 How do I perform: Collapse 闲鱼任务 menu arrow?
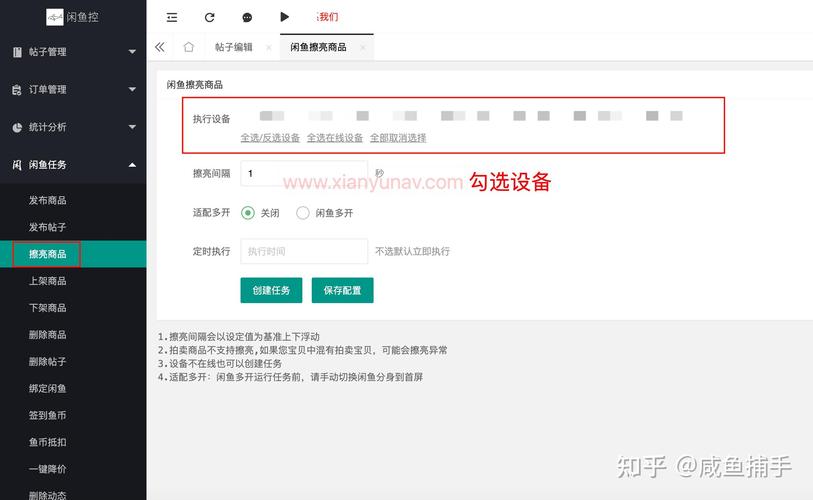click(x=132, y=165)
